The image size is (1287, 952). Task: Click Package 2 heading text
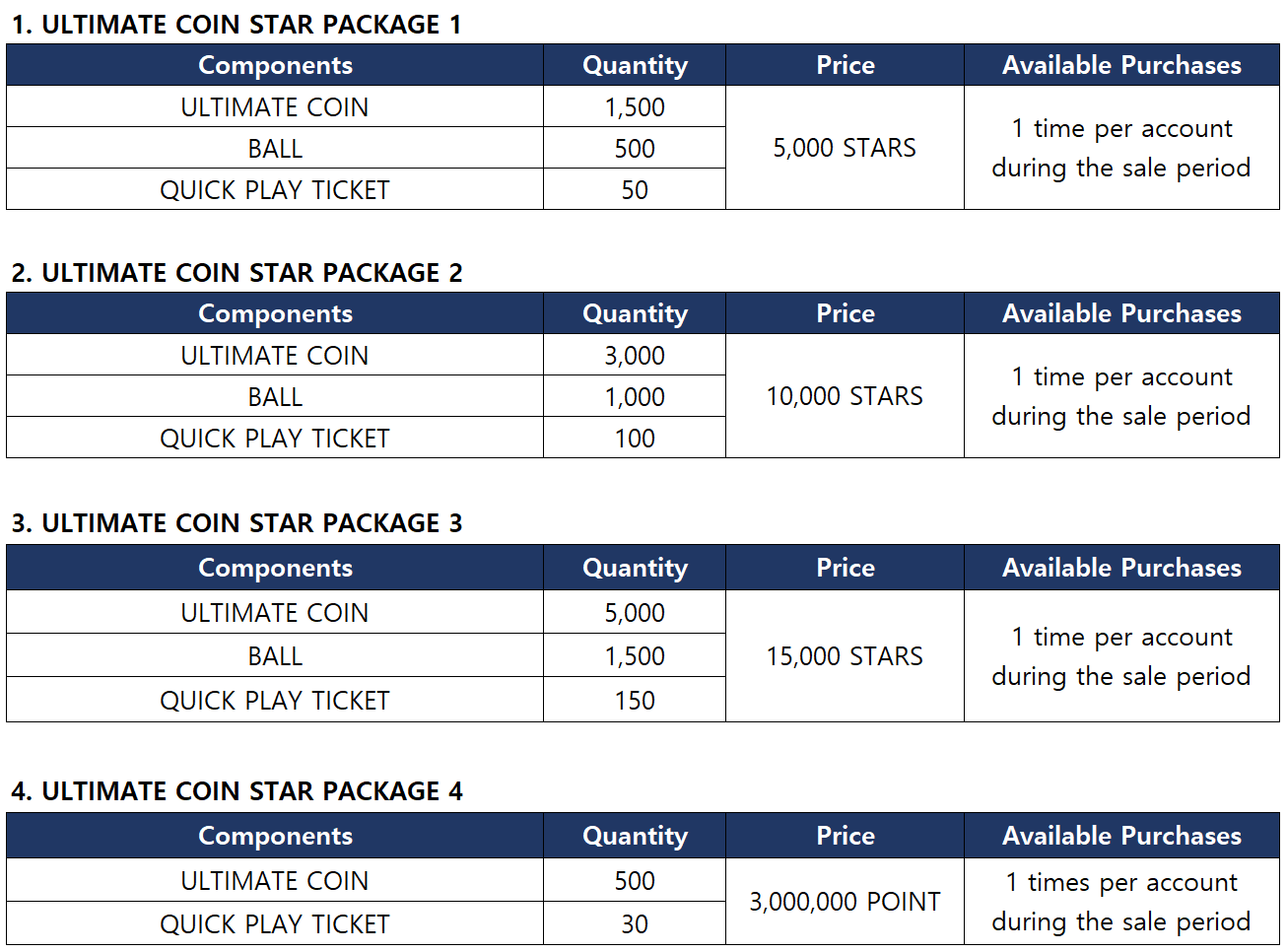(x=237, y=273)
